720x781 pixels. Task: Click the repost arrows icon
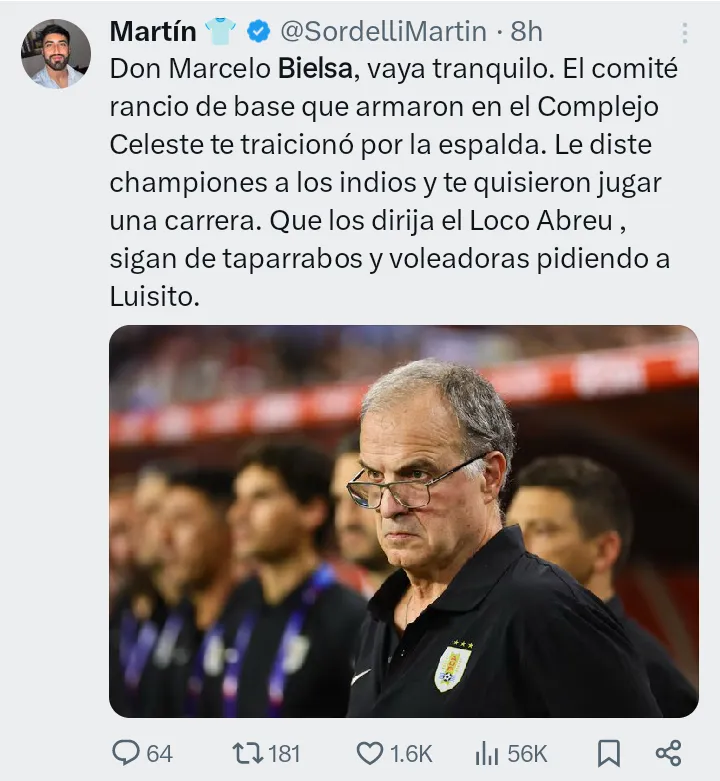tap(245, 752)
